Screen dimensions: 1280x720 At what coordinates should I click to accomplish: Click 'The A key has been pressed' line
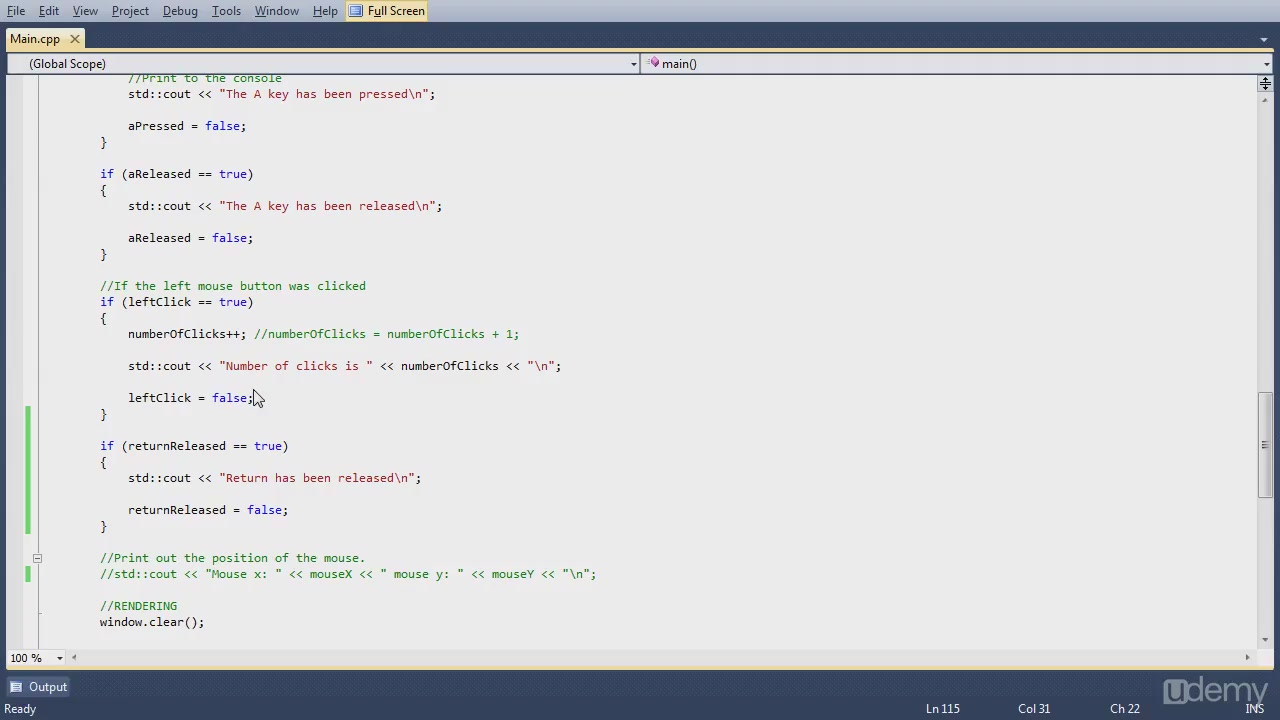282,94
